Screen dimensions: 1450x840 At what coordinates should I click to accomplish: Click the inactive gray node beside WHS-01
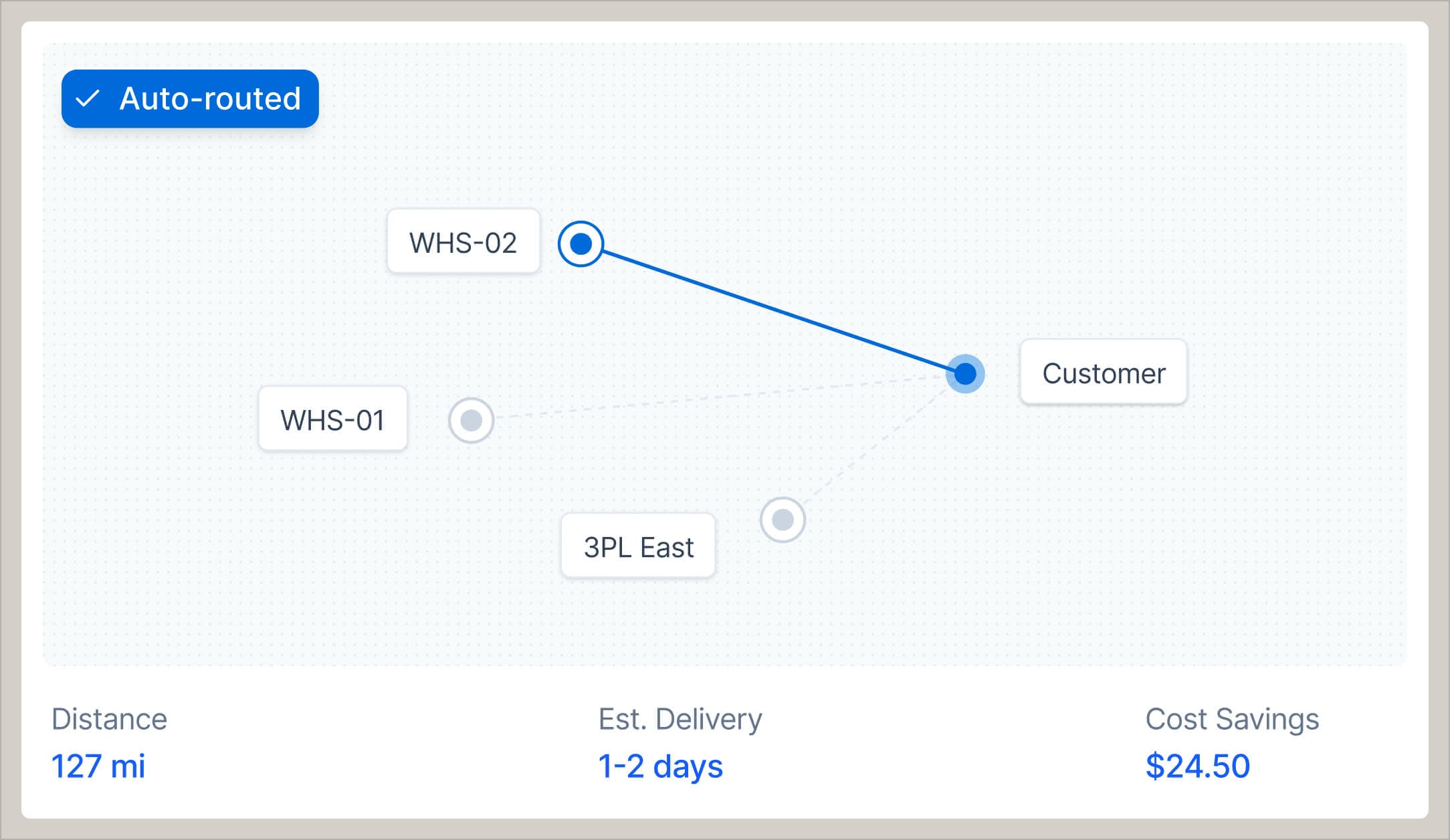pos(472,420)
